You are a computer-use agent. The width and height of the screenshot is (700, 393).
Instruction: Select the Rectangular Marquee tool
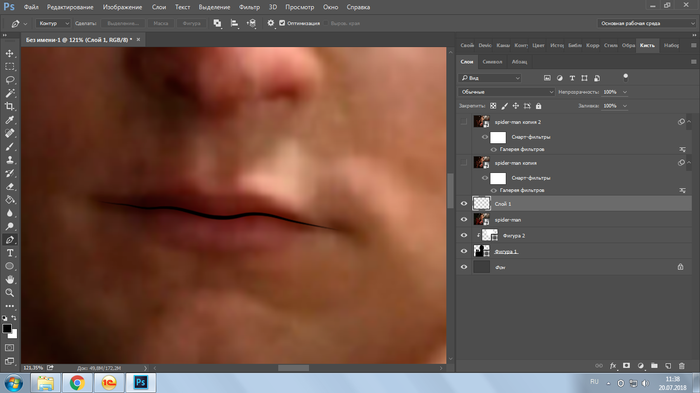(9, 67)
